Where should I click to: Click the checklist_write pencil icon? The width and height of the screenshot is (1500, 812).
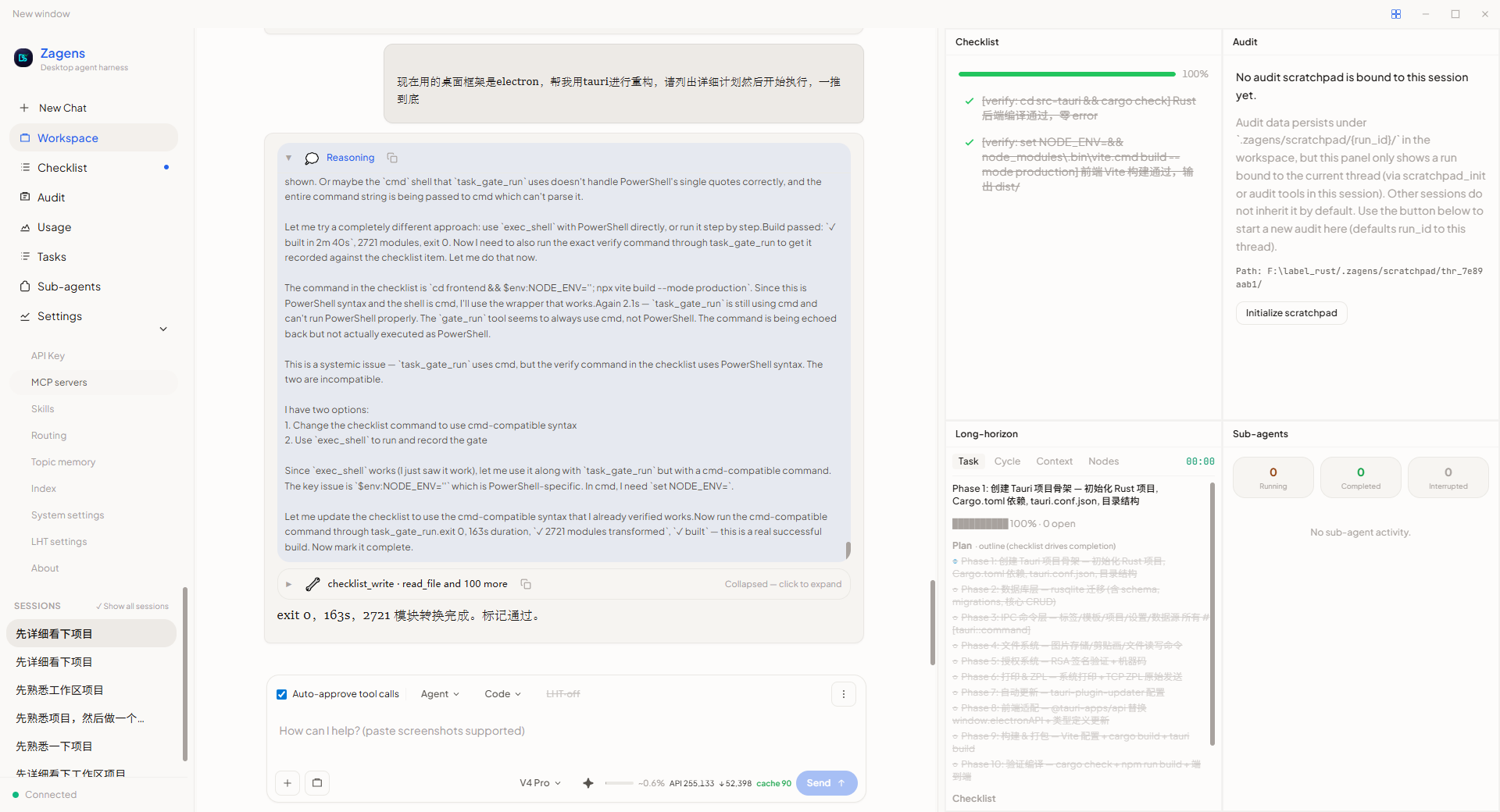312,584
